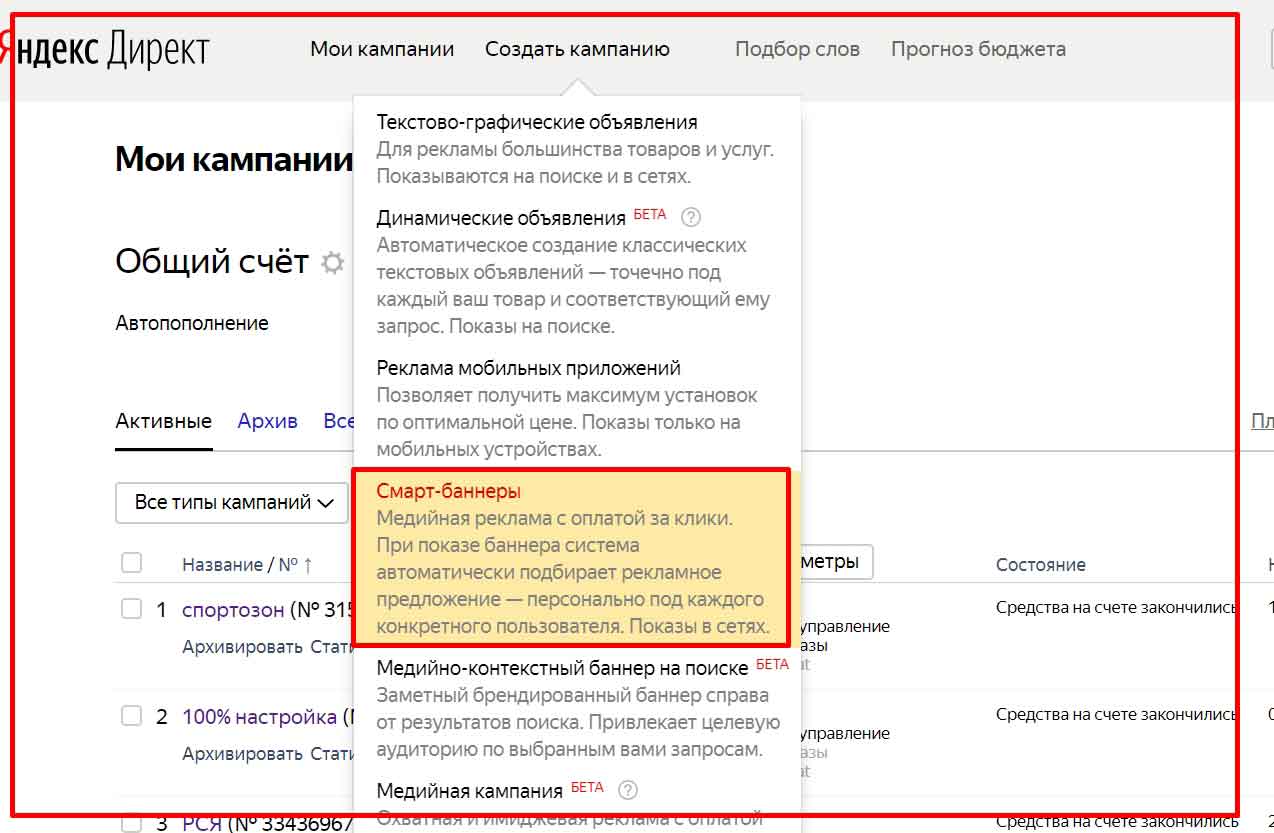The image size is (1274, 833).
Task: Sort by the Название column arrow
Action: click(308, 565)
